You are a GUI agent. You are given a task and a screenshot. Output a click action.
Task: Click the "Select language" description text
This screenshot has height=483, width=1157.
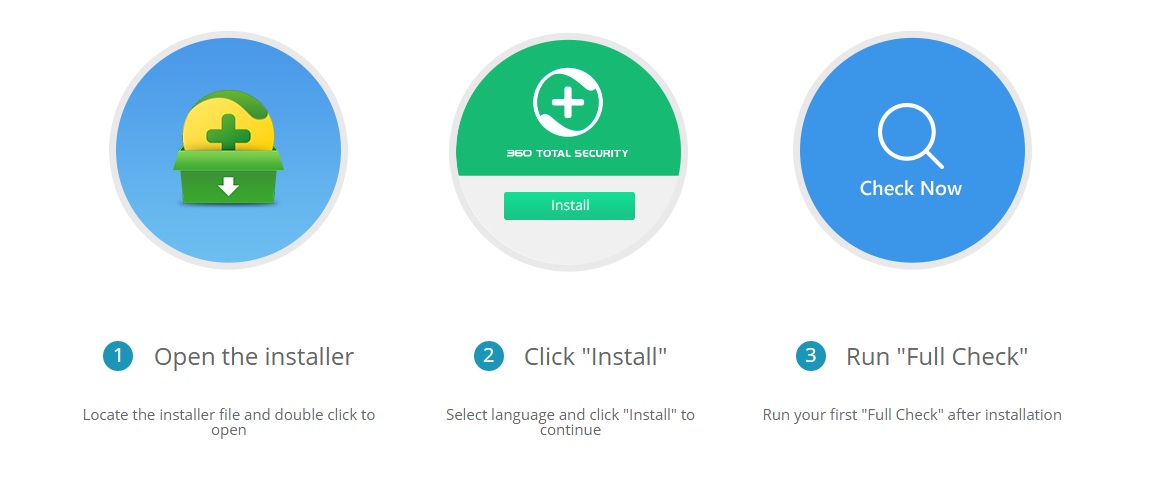click(x=570, y=422)
